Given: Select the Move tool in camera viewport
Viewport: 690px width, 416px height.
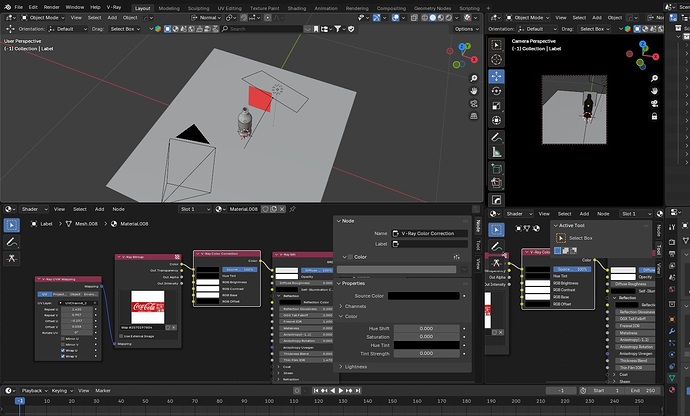Looking at the screenshot, I should pyautogui.click(x=496, y=76).
